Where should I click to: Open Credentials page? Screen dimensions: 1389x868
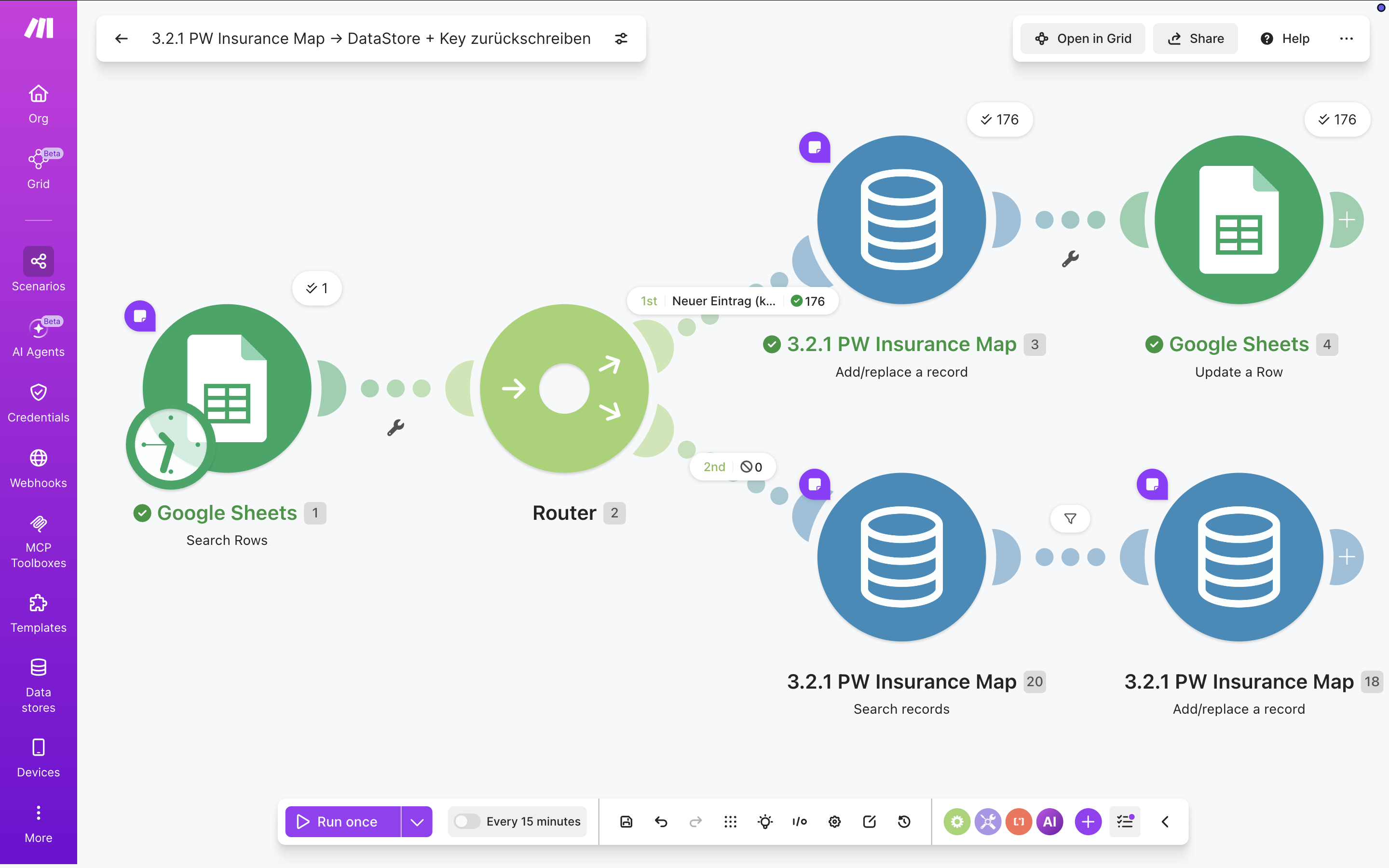39,403
